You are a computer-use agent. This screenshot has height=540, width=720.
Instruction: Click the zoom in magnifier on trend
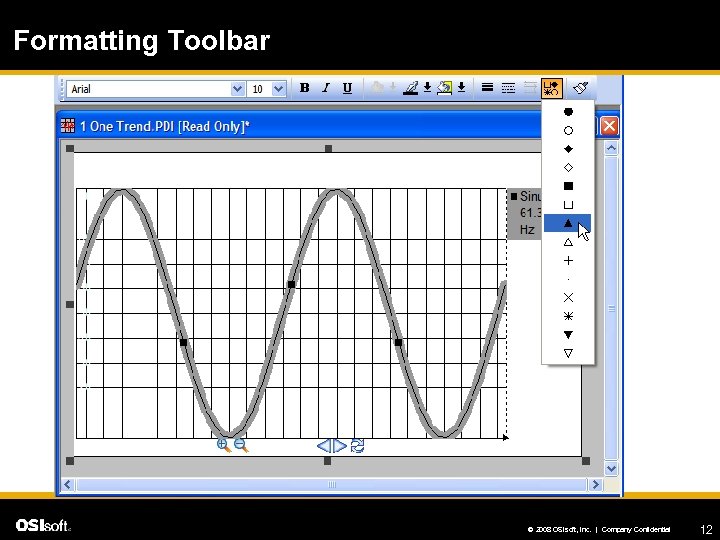pos(224,445)
